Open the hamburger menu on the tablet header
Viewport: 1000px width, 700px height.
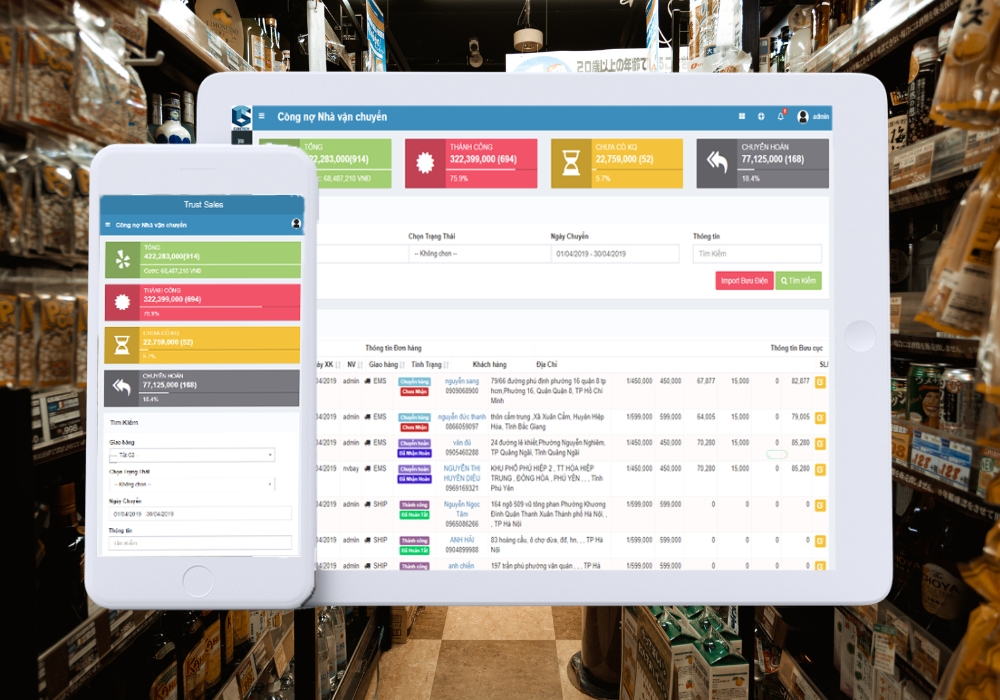pos(261,116)
